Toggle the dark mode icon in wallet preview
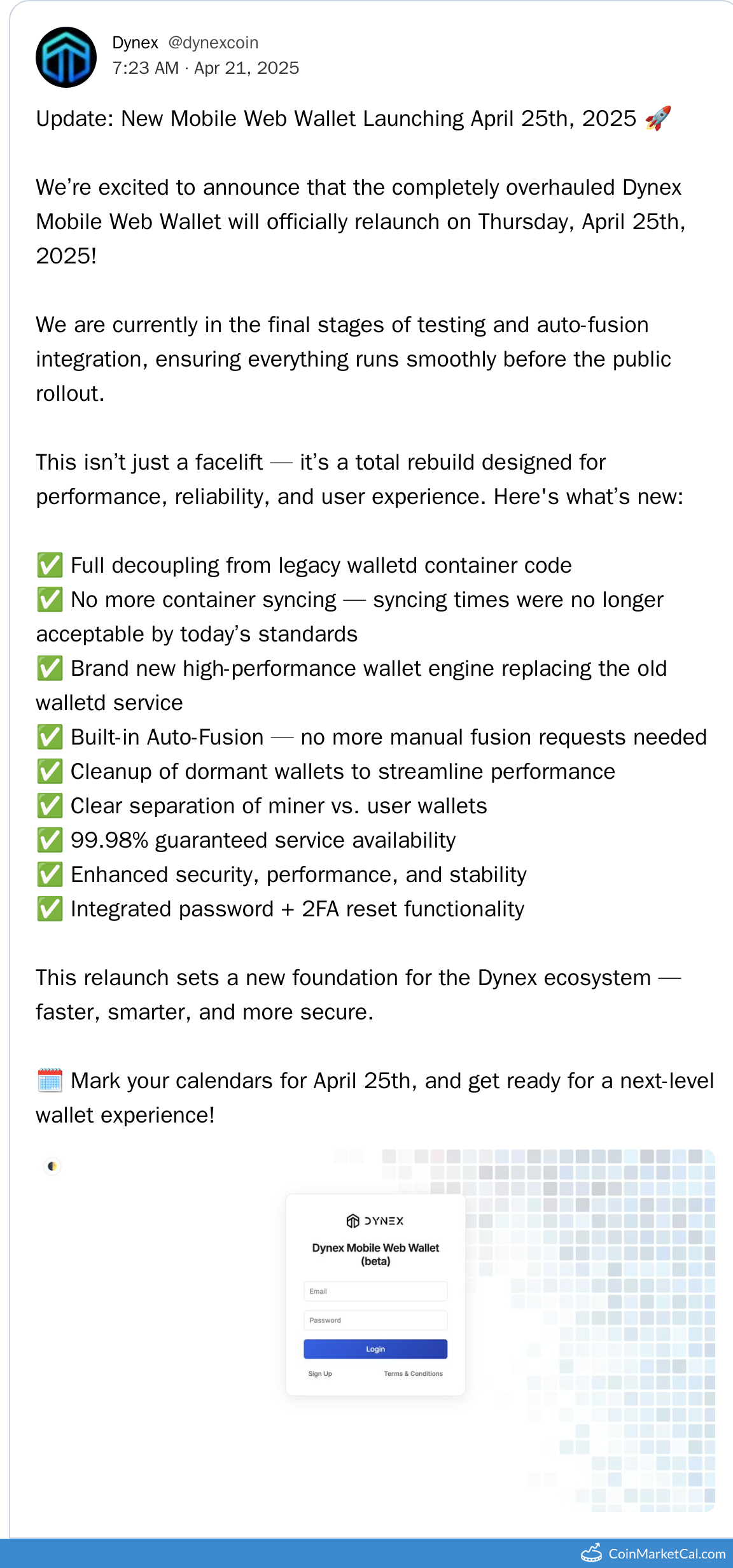 coord(52,1166)
